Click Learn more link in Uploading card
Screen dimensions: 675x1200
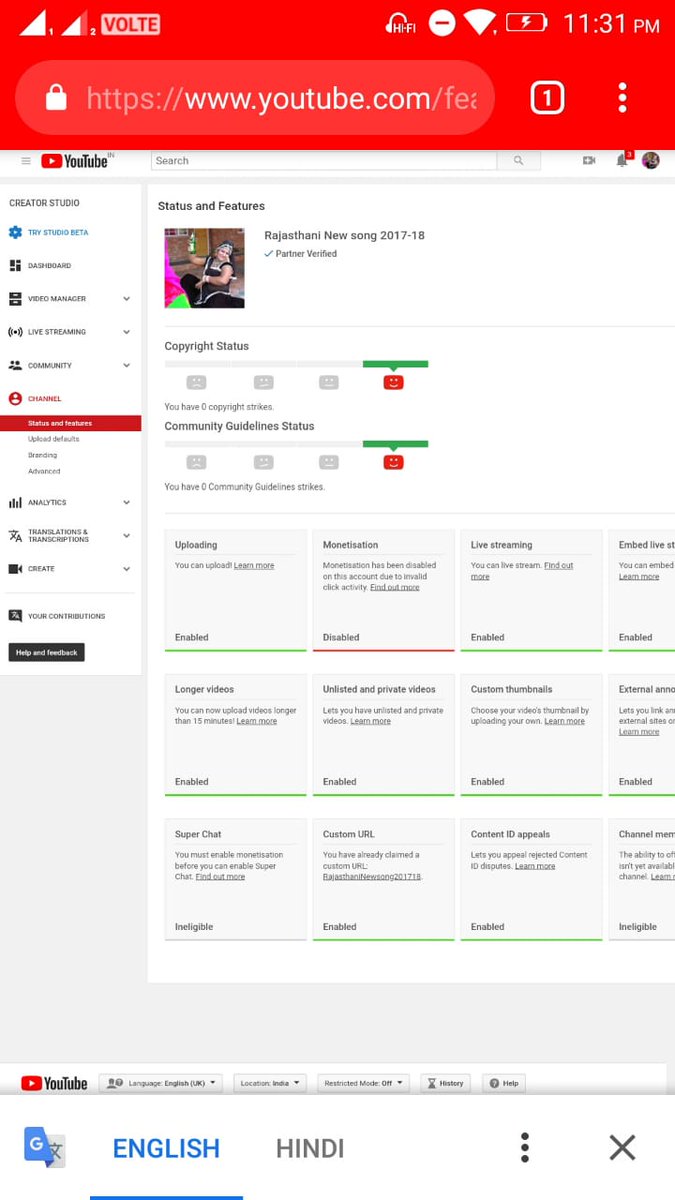[254, 566]
